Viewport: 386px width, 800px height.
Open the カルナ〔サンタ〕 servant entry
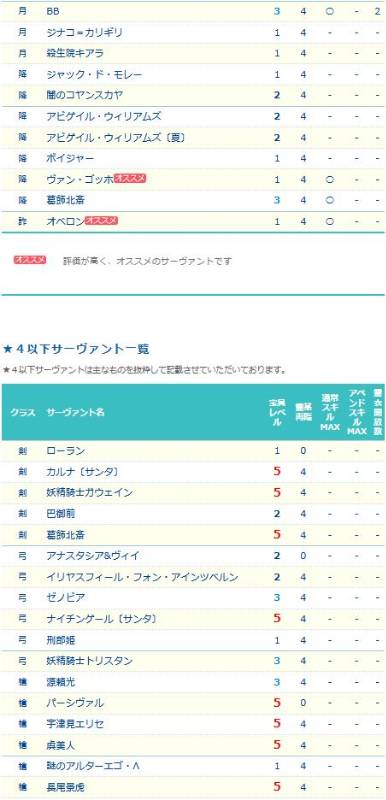click(x=83, y=472)
